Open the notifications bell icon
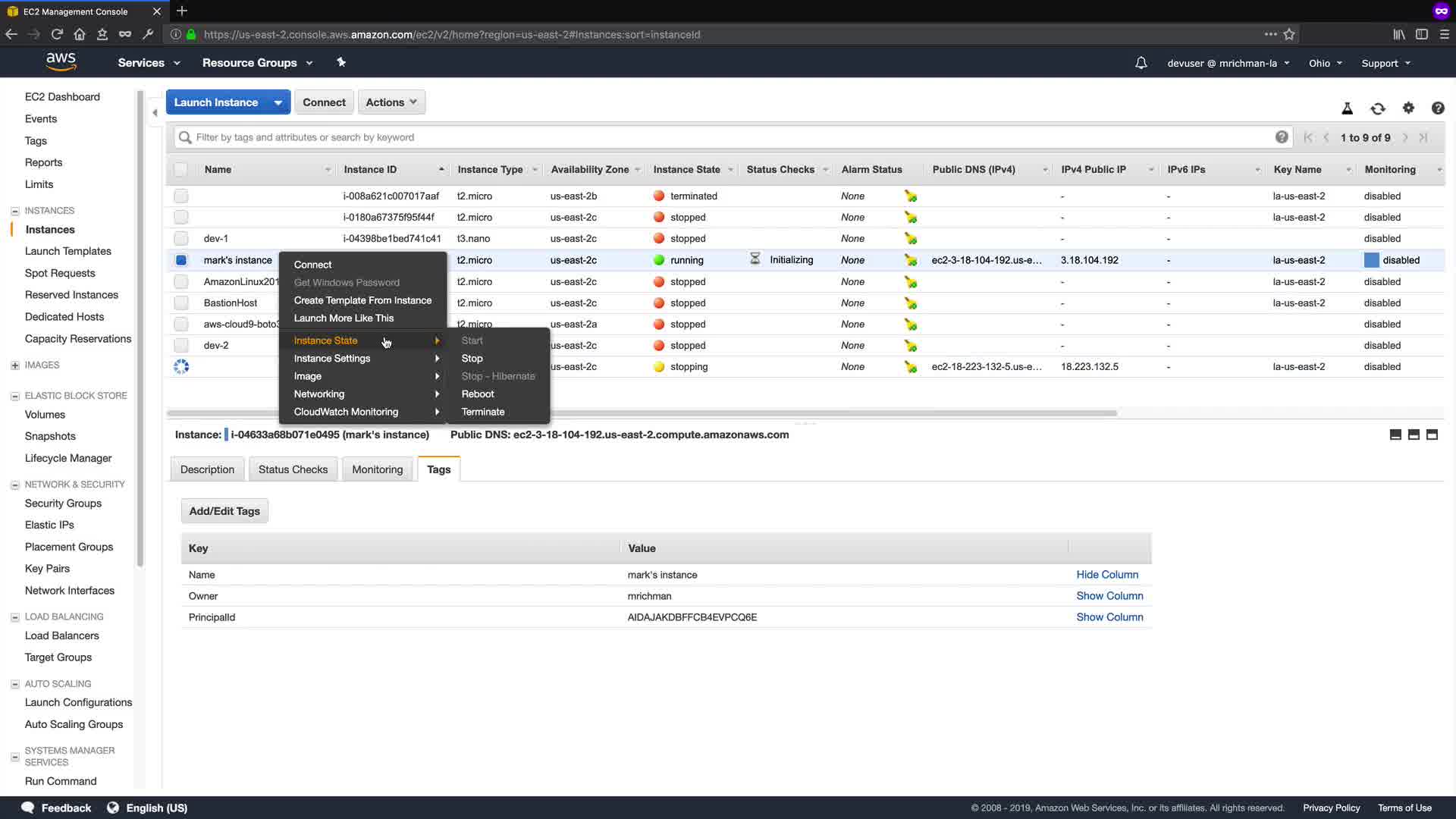1456x819 pixels. point(1141,63)
